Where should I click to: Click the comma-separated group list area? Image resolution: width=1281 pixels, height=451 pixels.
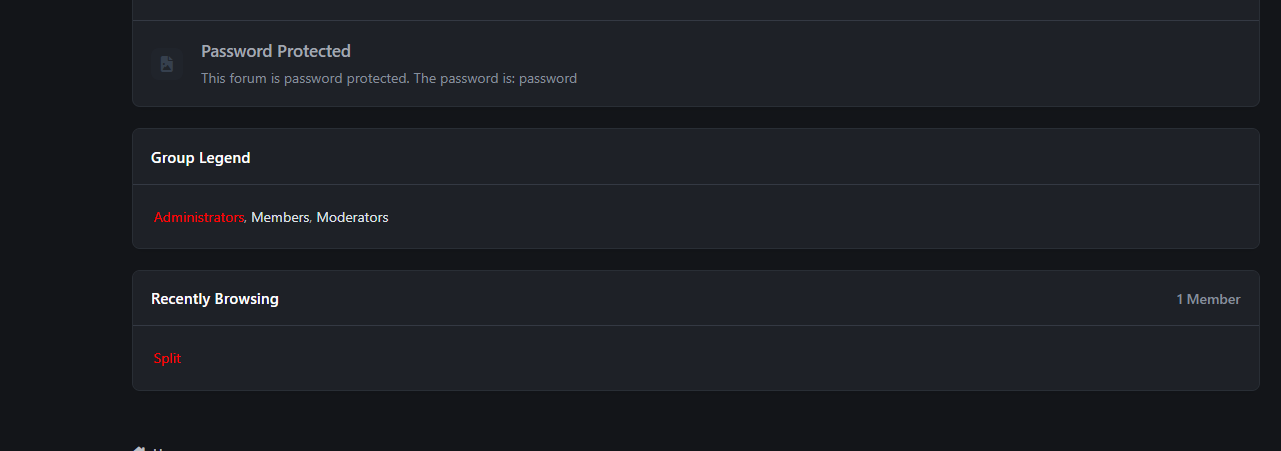pyautogui.click(x=696, y=217)
